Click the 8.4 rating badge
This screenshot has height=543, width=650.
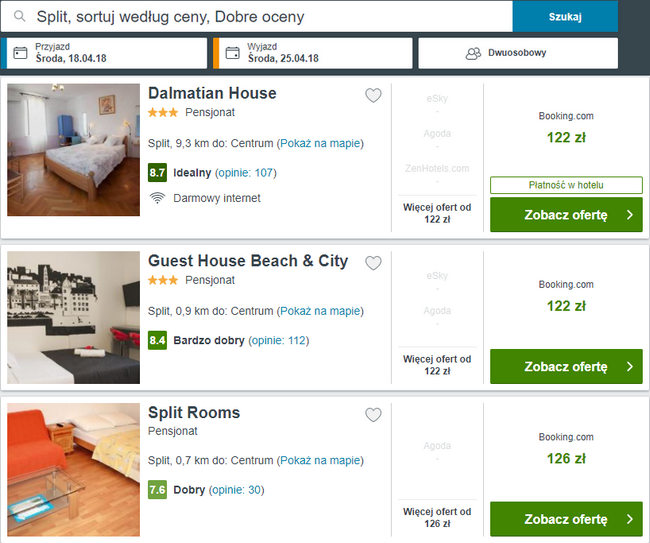[x=157, y=341]
